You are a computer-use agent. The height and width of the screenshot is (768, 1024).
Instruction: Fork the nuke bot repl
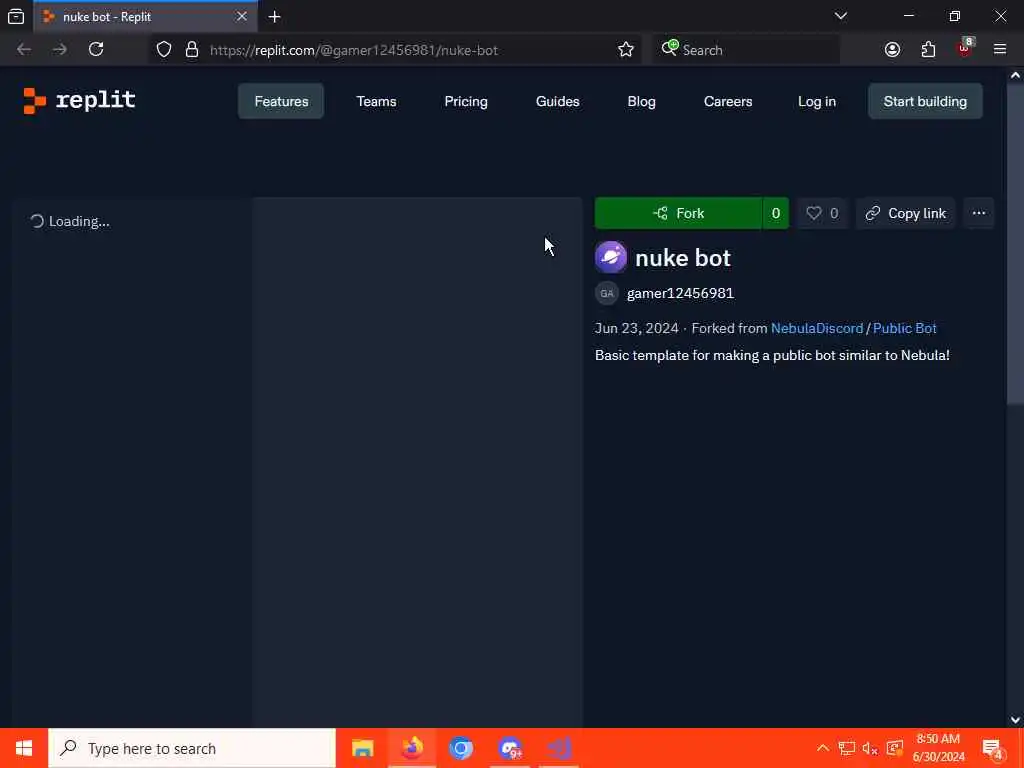tap(678, 214)
